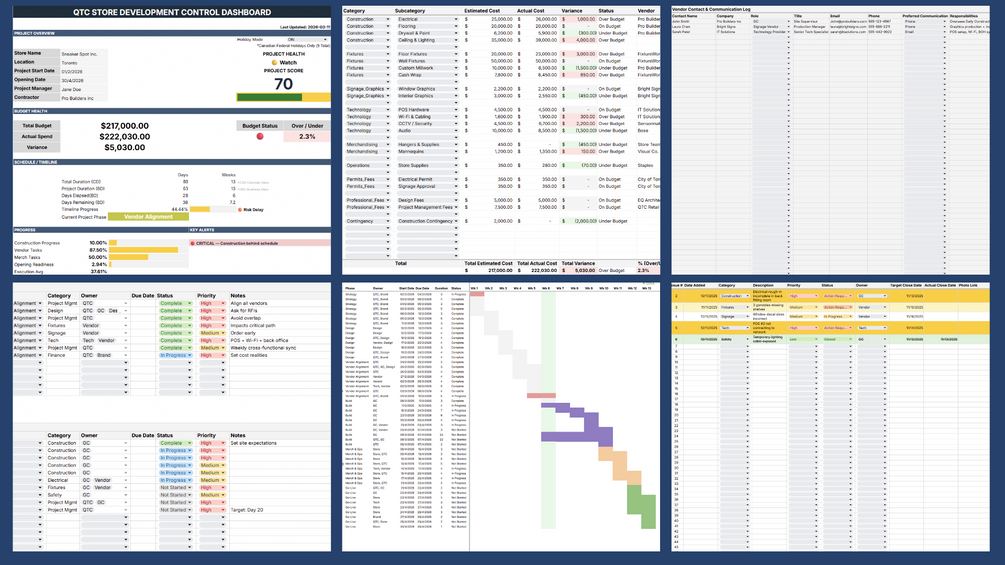This screenshot has width=1005, height=565.
Task: Select the Total Budget amount $217,000.00
Action: click(124, 126)
